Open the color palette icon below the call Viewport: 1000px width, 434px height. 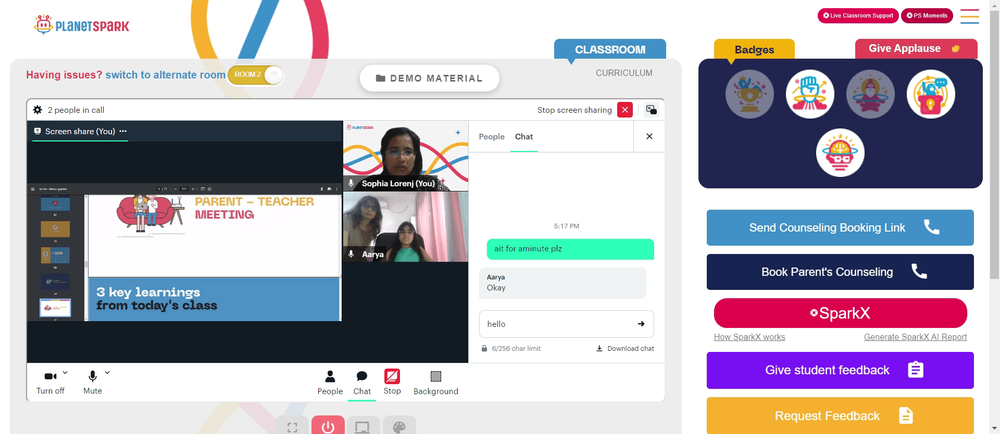coord(399,426)
